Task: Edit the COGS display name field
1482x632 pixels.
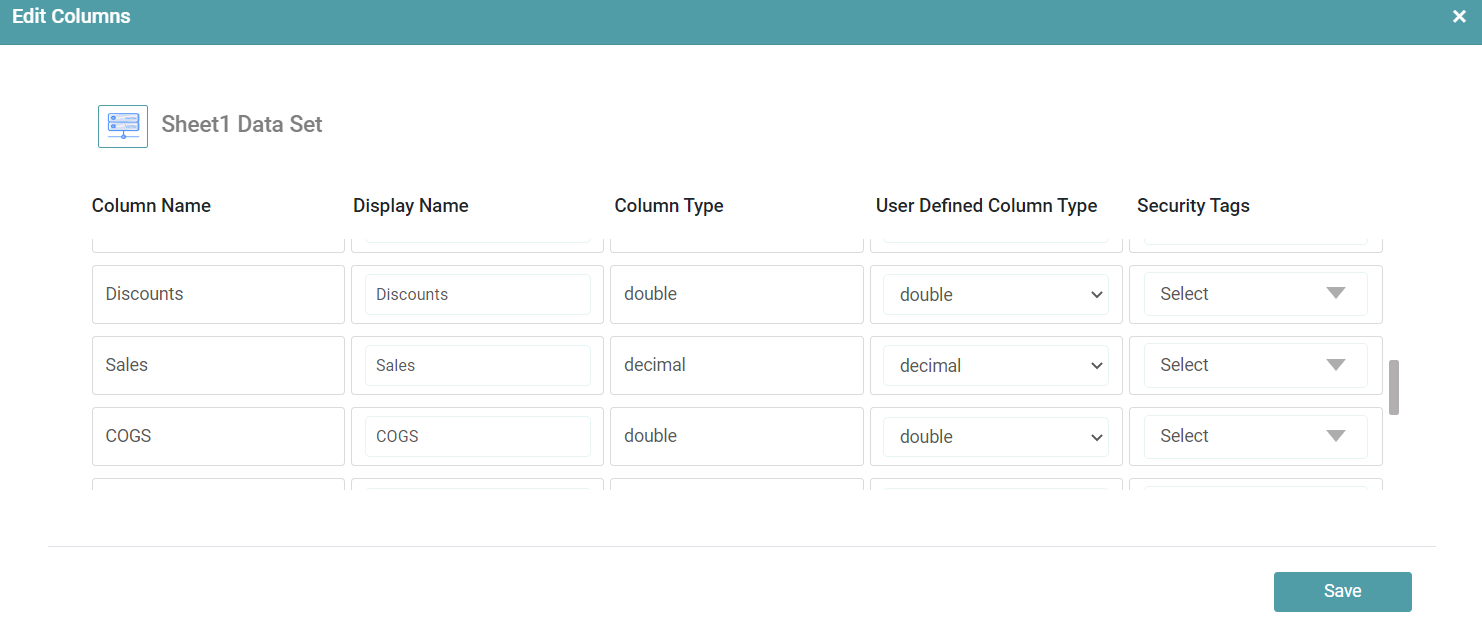Action: [x=477, y=437]
